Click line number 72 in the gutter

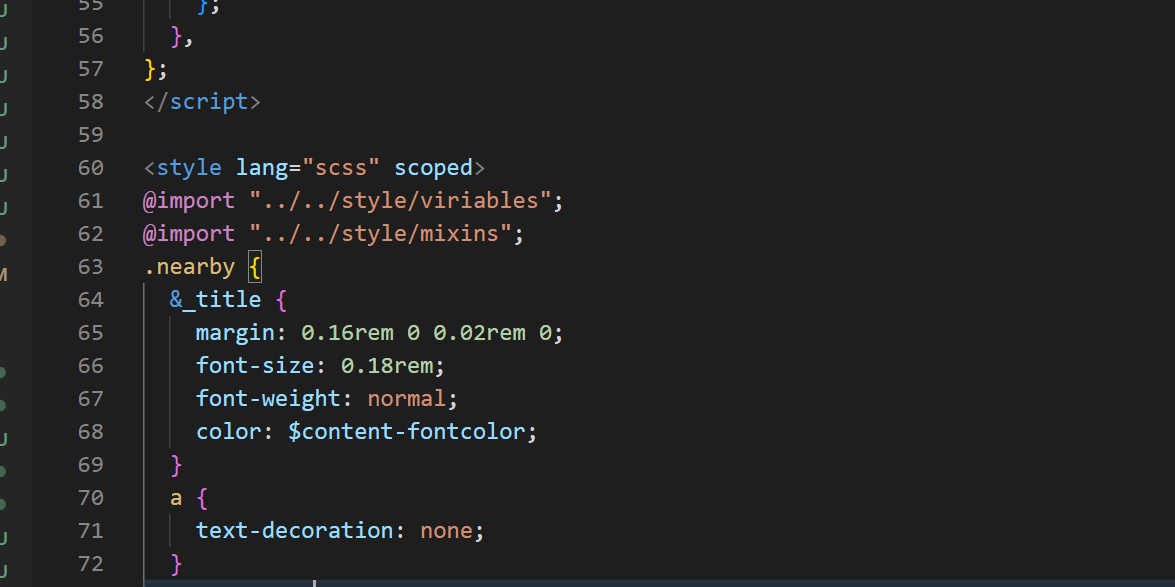coord(90,563)
